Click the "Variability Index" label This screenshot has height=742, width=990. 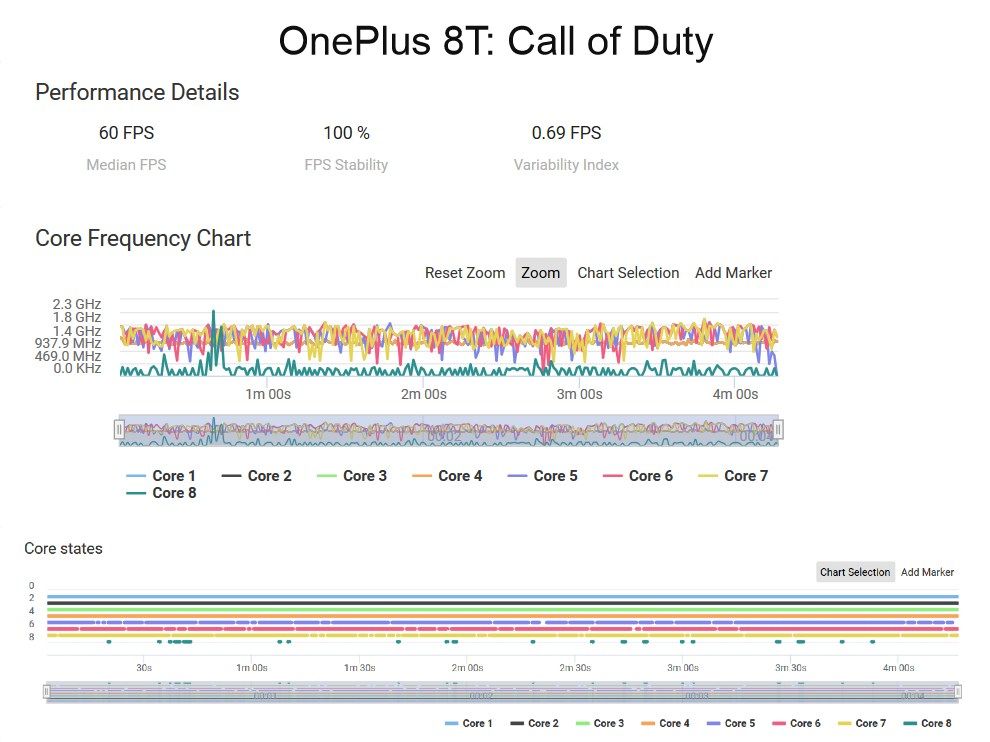[566, 165]
